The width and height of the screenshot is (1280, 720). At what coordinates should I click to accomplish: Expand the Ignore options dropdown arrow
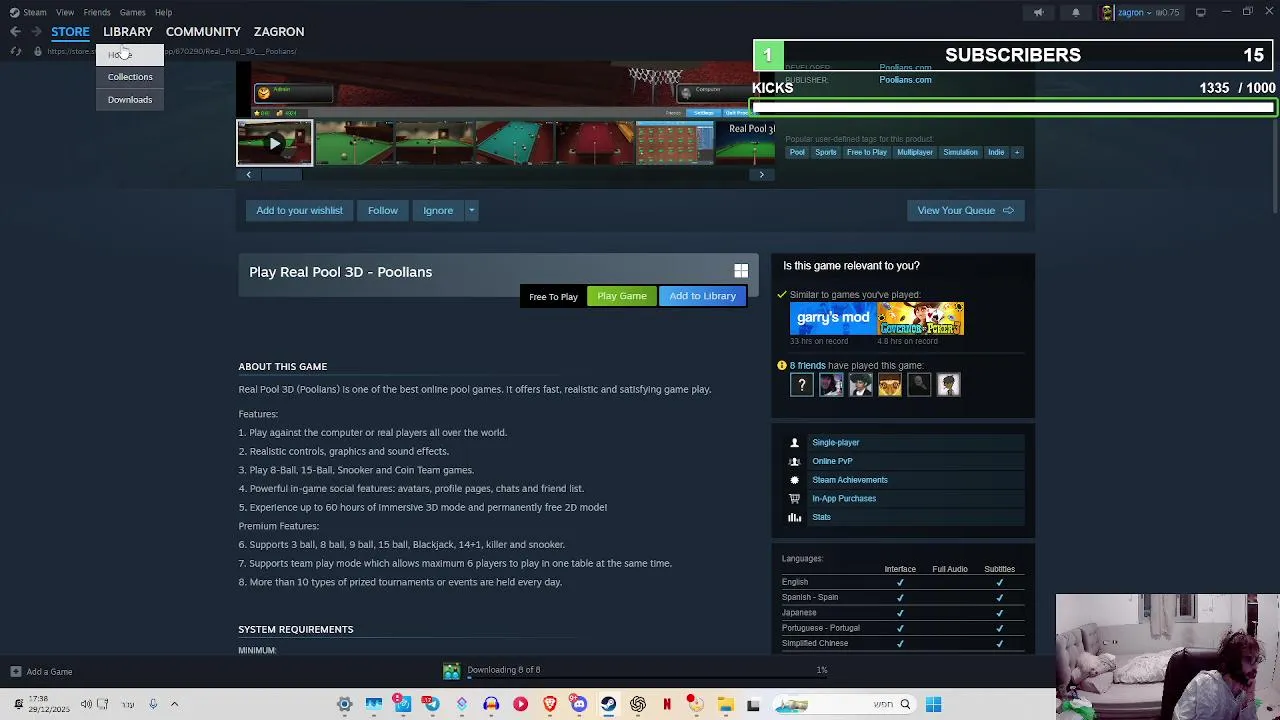pyautogui.click(x=471, y=210)
